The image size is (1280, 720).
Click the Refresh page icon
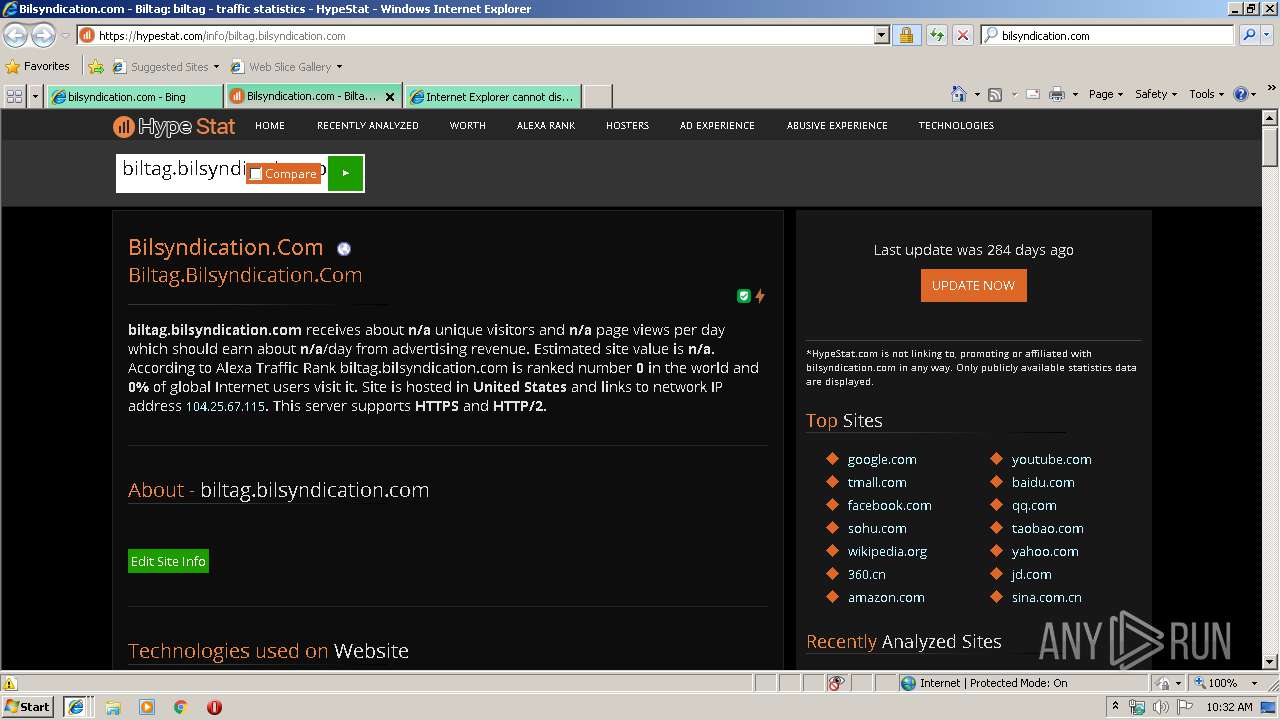pos(936,35)
